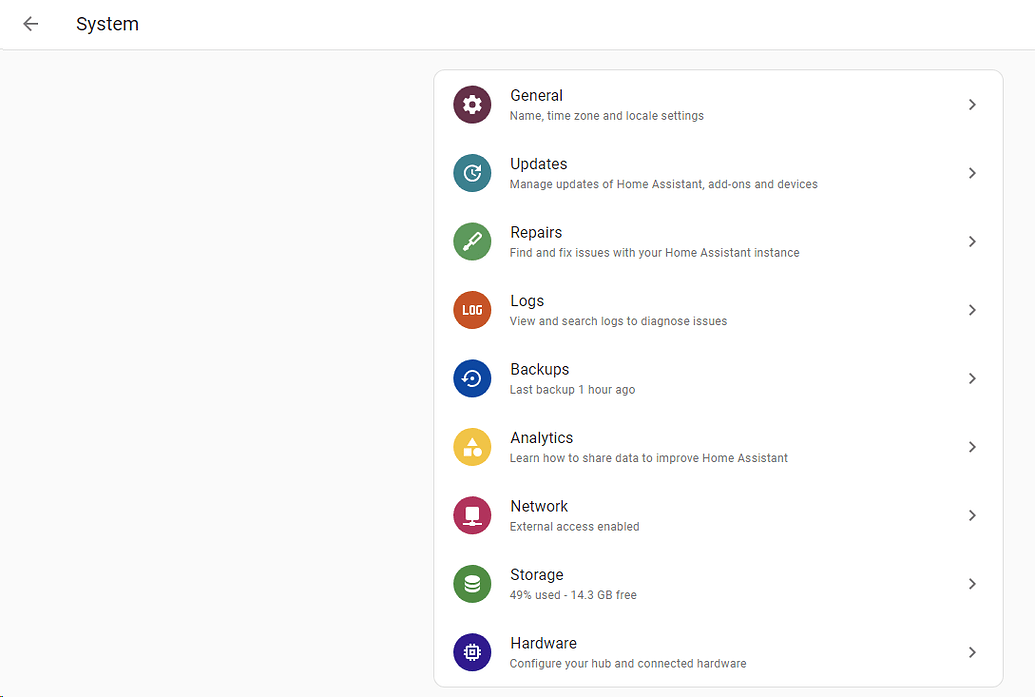1035x697 pixels.
Task: Click the Backups restore icon
Action: [x=472, y=378]
